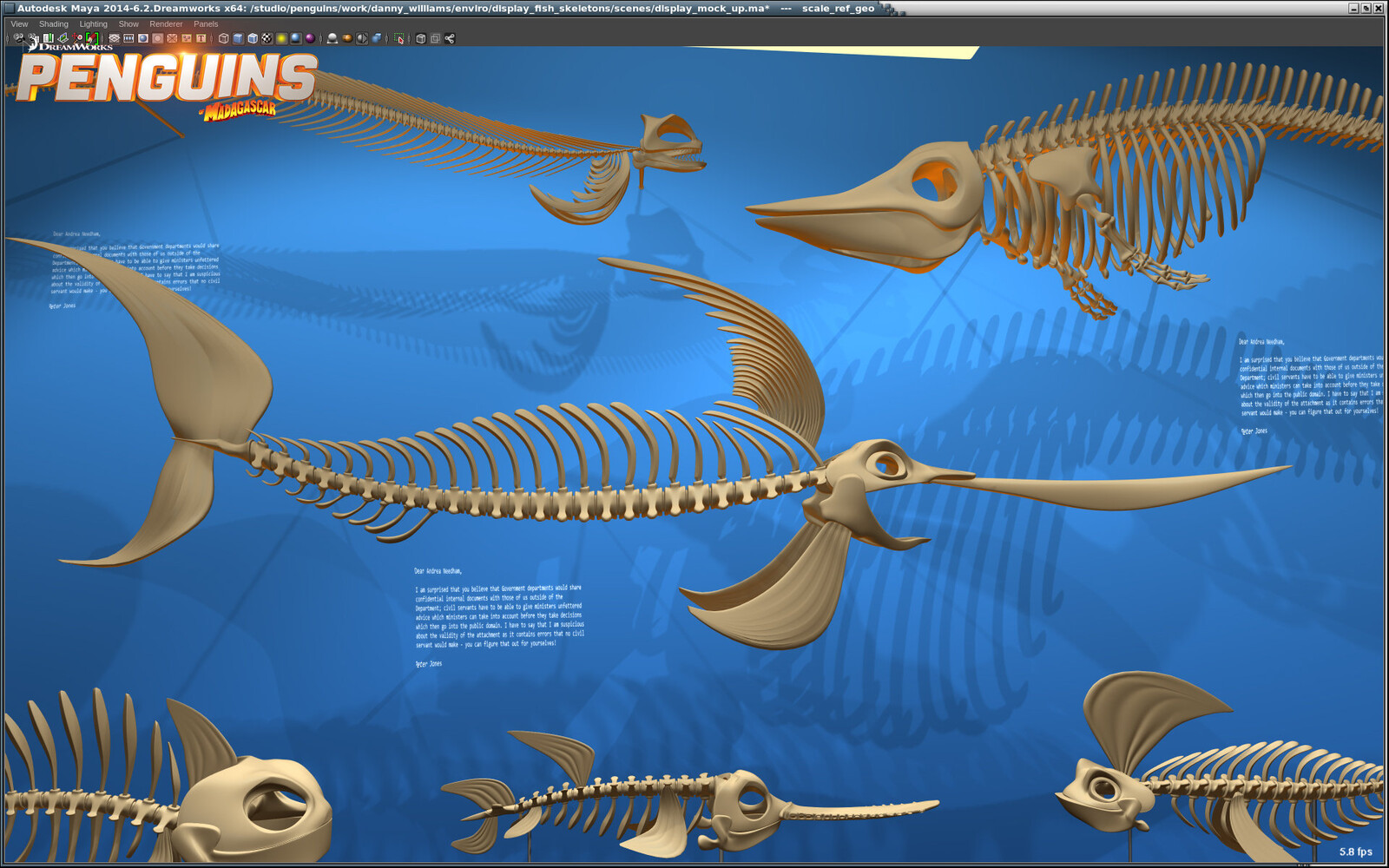Toggle Screen Space Ambient Occlusion icon
The width and height of the screenshot is (1389, 868).
[x=332, y=38]
